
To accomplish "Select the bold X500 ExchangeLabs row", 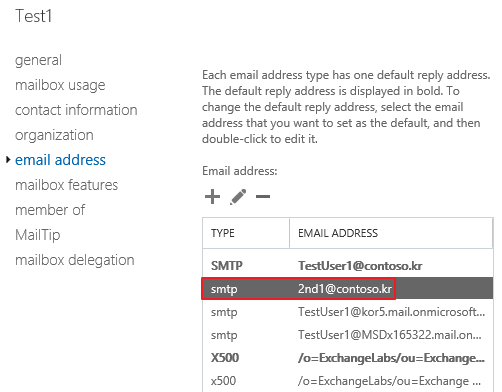I will 348,358.
